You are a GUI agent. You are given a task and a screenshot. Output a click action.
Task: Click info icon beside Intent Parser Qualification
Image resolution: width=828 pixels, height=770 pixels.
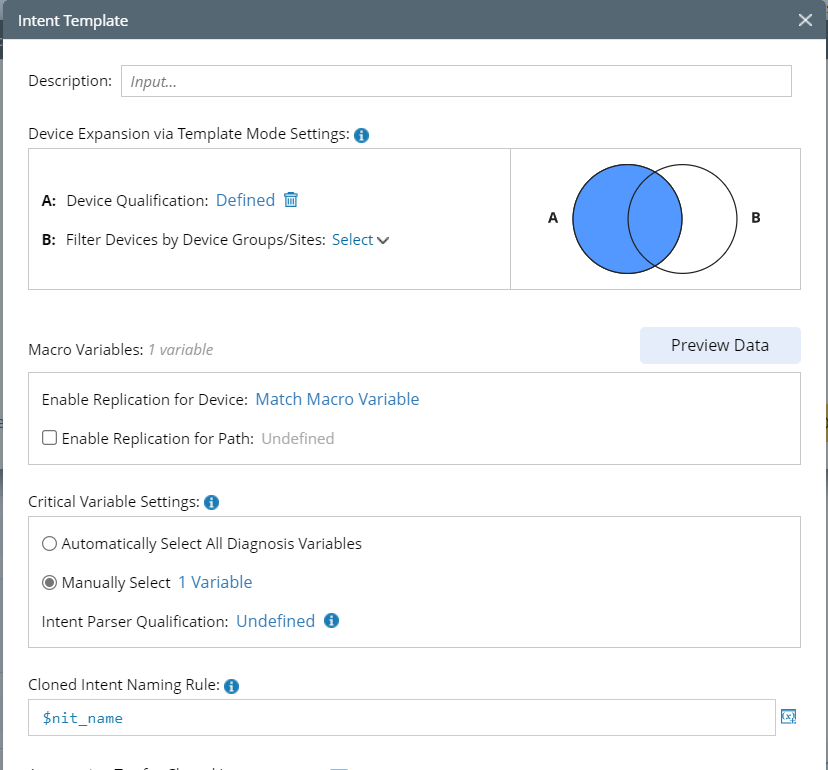pos(332,621)
